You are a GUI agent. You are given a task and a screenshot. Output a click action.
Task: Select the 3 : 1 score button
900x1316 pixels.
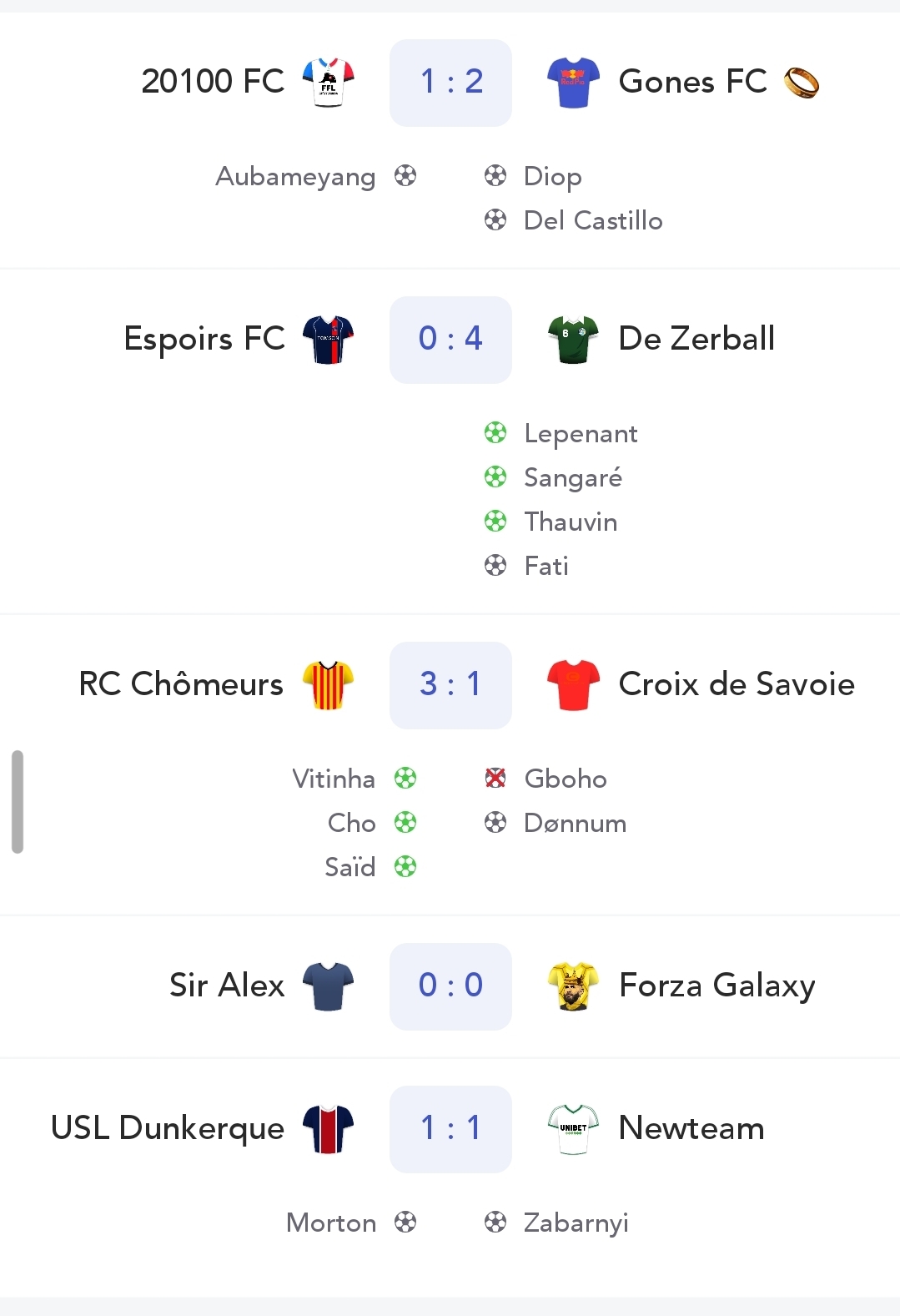tap(450, 685)
